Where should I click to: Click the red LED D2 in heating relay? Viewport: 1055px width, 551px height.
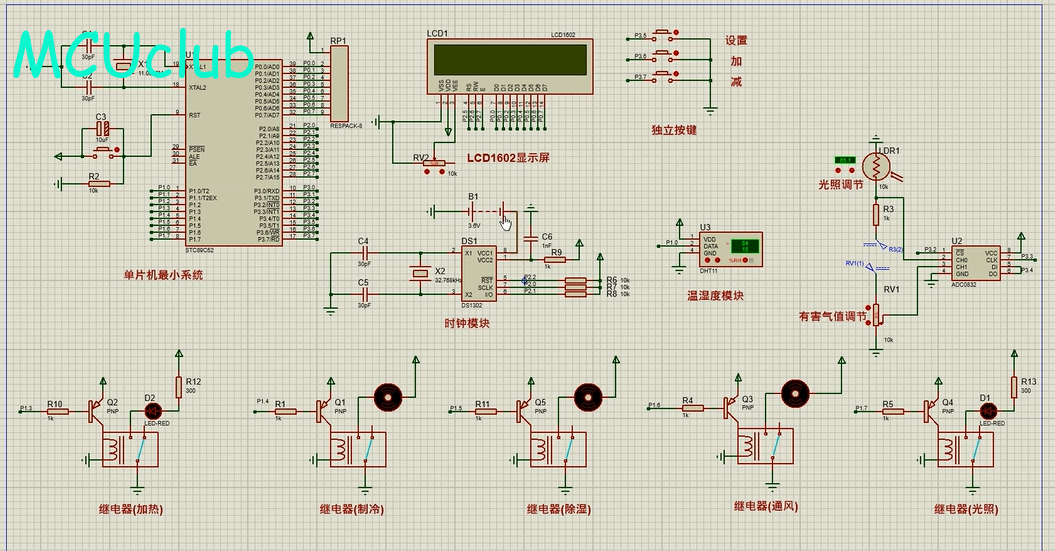pyautogui.click(x=153, y=410)
